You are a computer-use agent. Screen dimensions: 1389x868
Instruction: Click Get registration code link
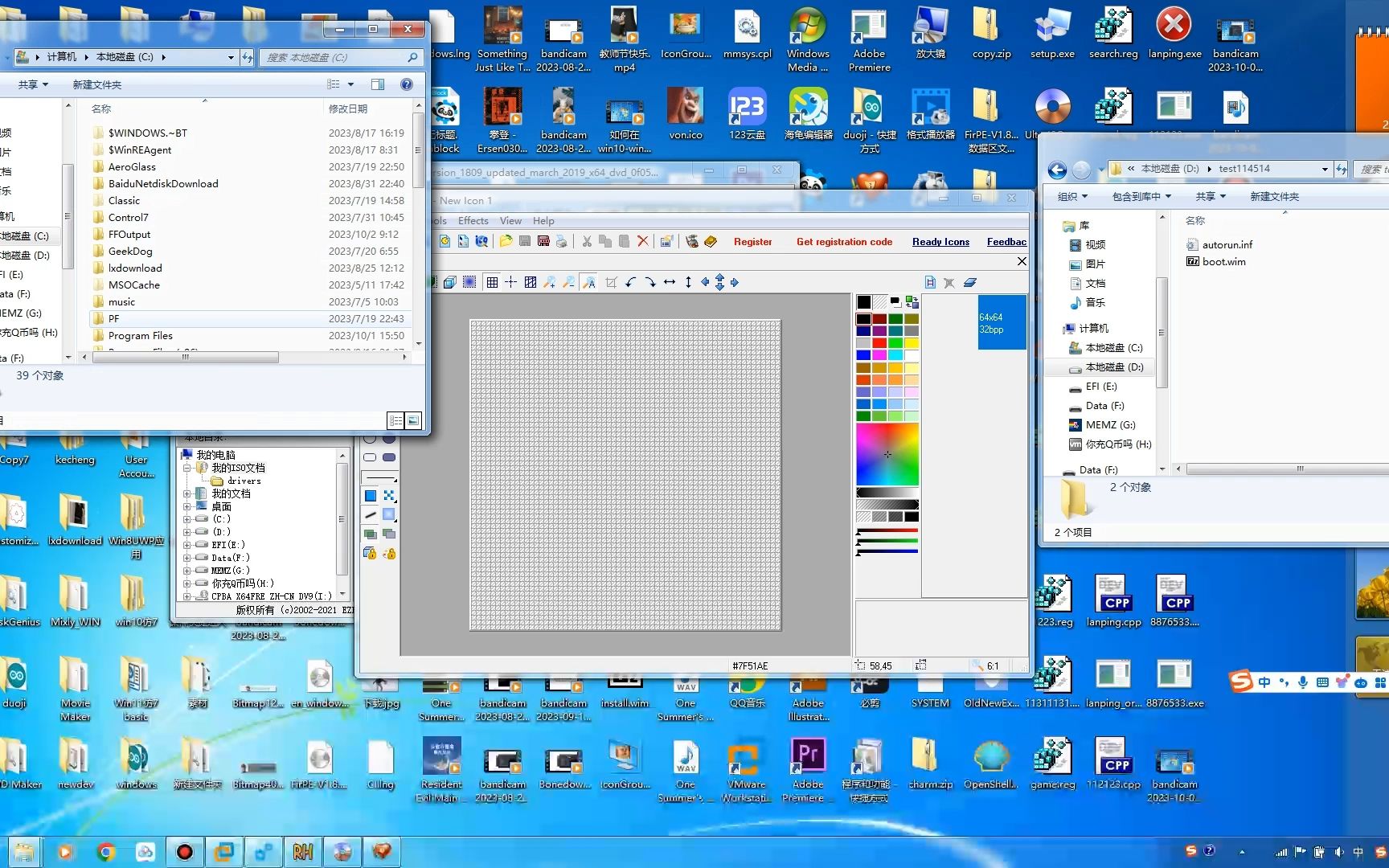(844, 242)
